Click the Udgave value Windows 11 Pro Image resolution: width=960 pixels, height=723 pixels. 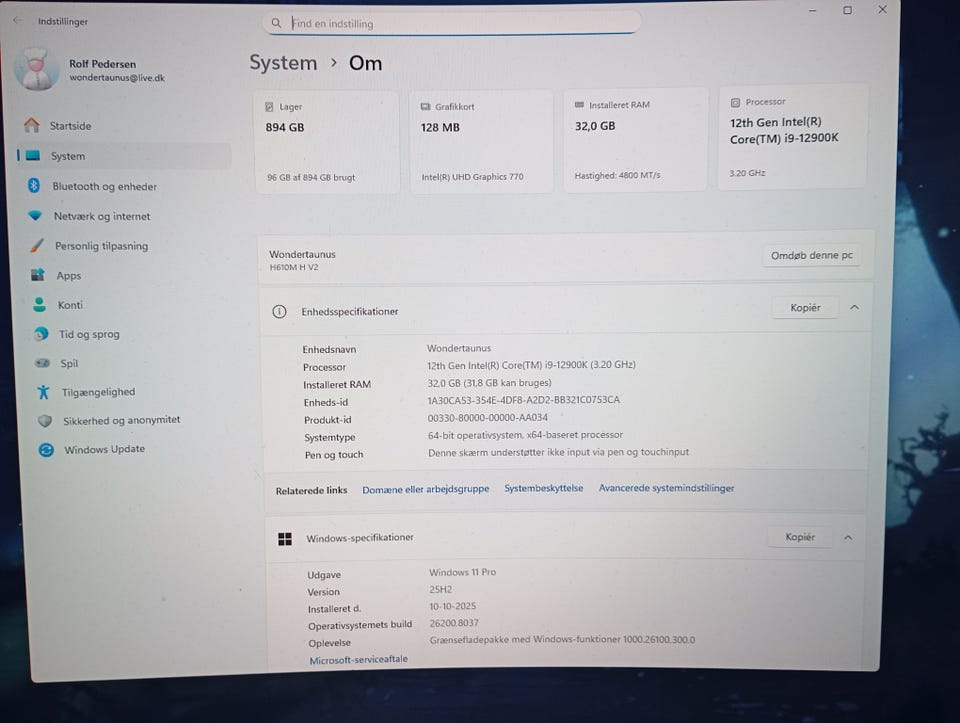click(x=462, y=572)
